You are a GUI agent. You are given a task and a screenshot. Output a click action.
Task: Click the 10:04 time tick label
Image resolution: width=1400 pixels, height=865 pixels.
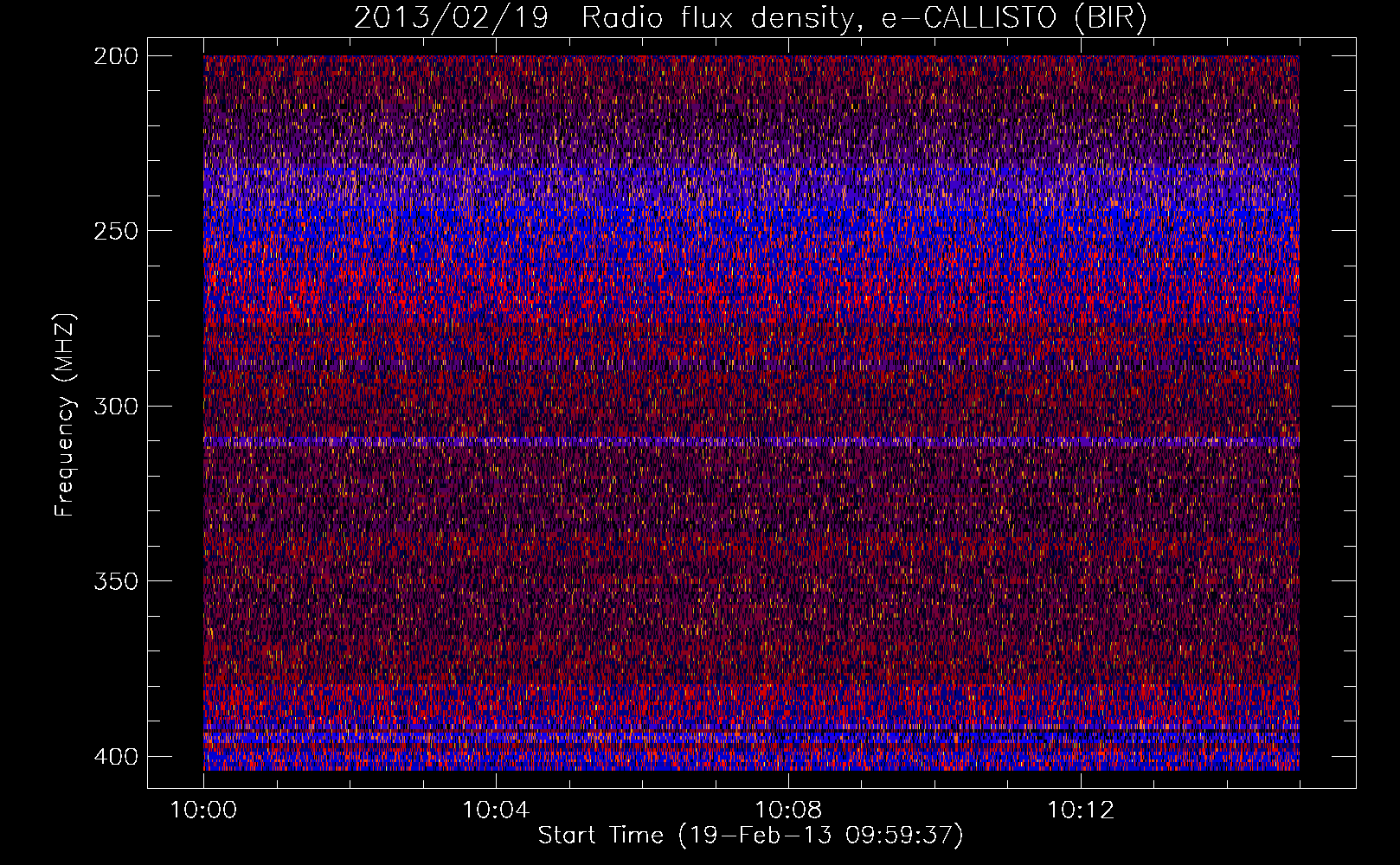(496, 811)
